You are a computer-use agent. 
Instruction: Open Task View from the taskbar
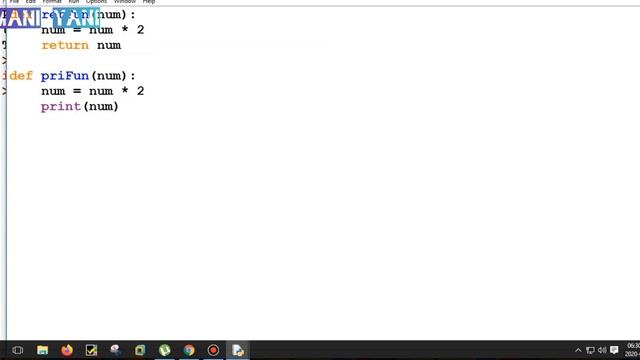[18, 350]
